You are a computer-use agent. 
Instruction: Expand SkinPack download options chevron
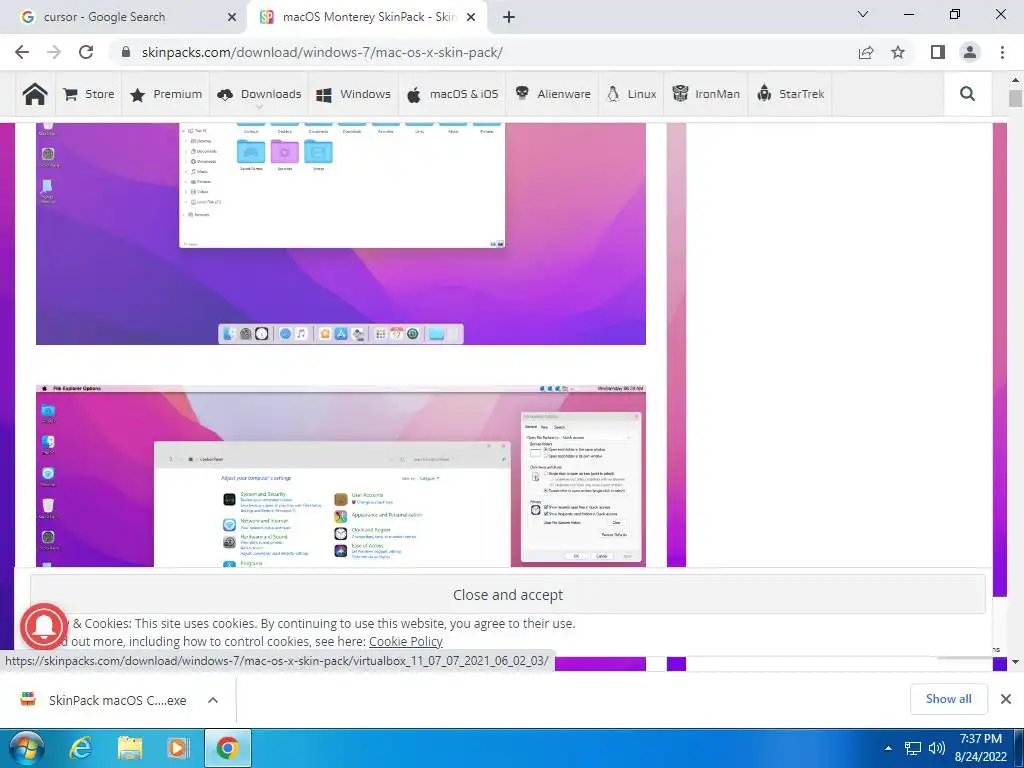click(213, 700)
